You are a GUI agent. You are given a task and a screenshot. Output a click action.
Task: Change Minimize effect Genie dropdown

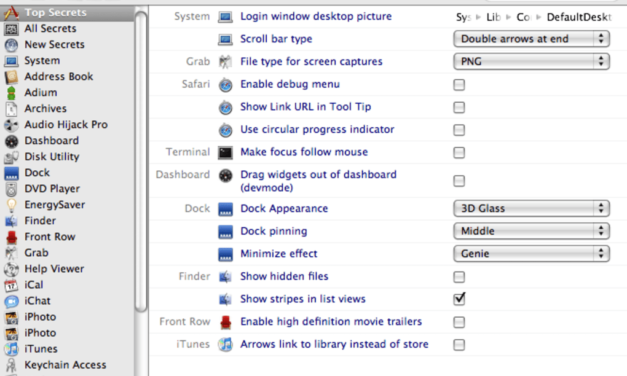(x=531, y=254)
